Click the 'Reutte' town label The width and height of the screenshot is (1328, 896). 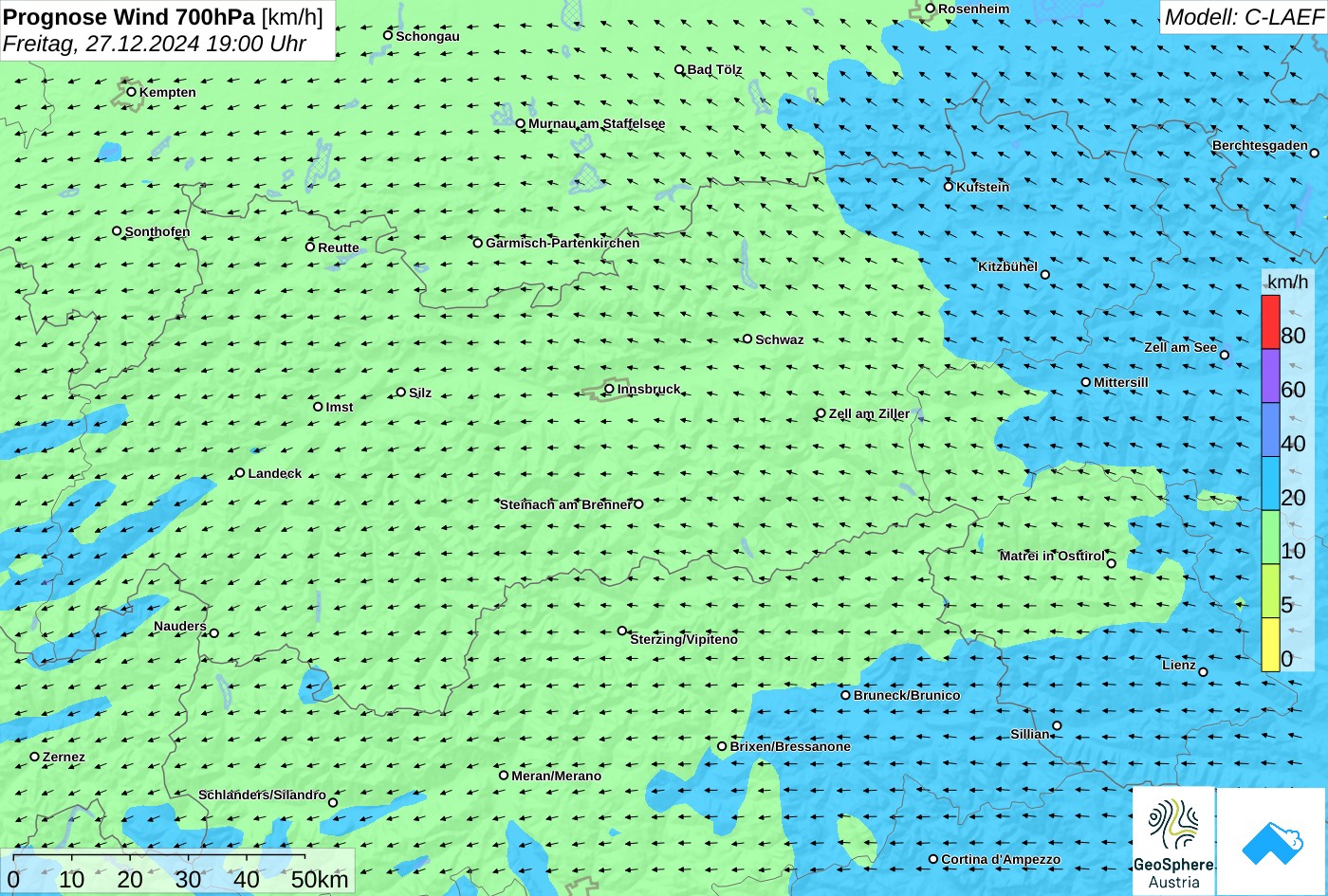(339, 247)
